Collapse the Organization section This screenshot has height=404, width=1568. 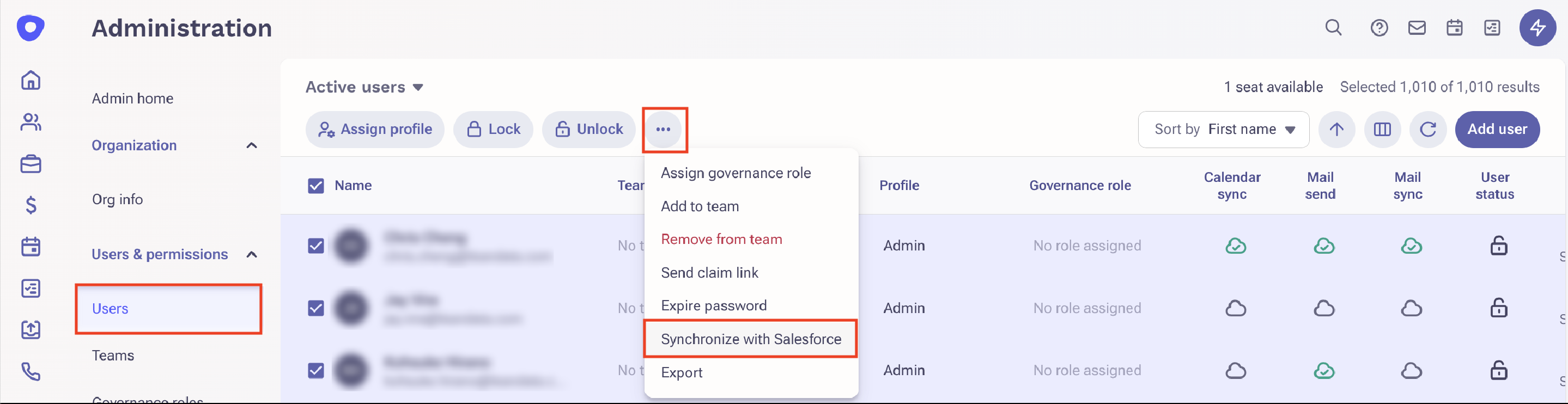click(251, 145)
